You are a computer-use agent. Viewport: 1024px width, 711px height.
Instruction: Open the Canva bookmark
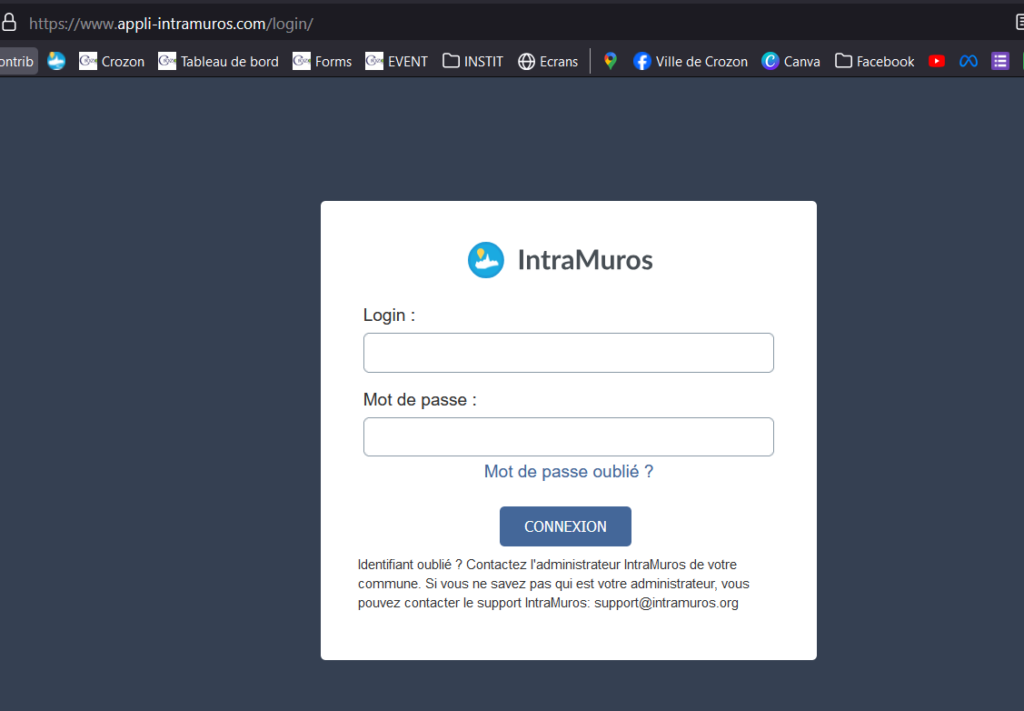click(790, 61)
